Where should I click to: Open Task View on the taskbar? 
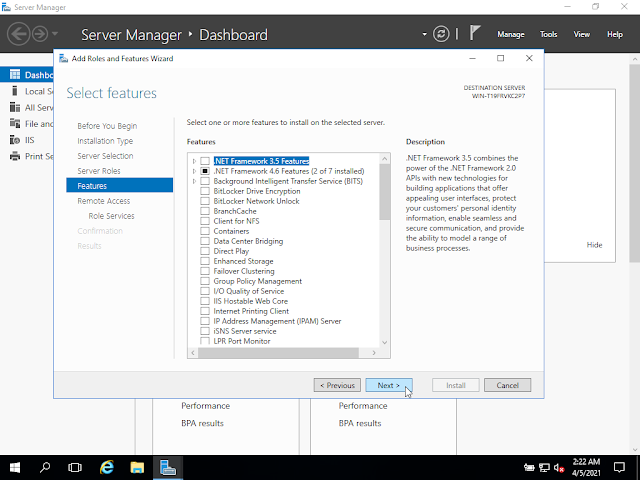(x=75, y=467)
